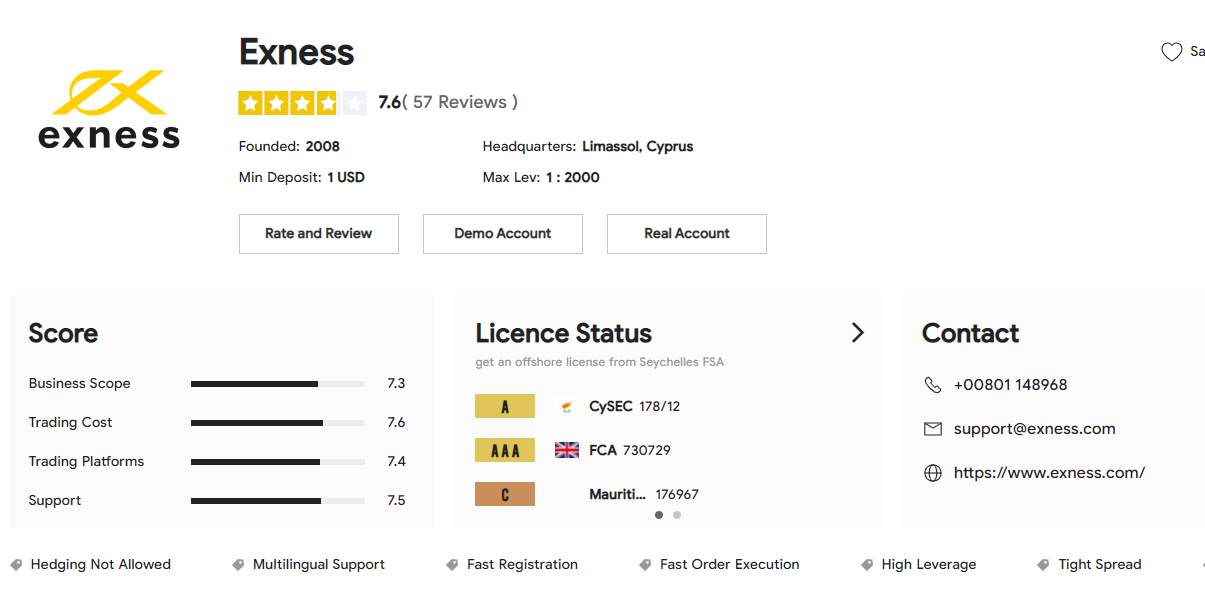
Task: Click the Support 7.5 value
Action: point(396,501)
